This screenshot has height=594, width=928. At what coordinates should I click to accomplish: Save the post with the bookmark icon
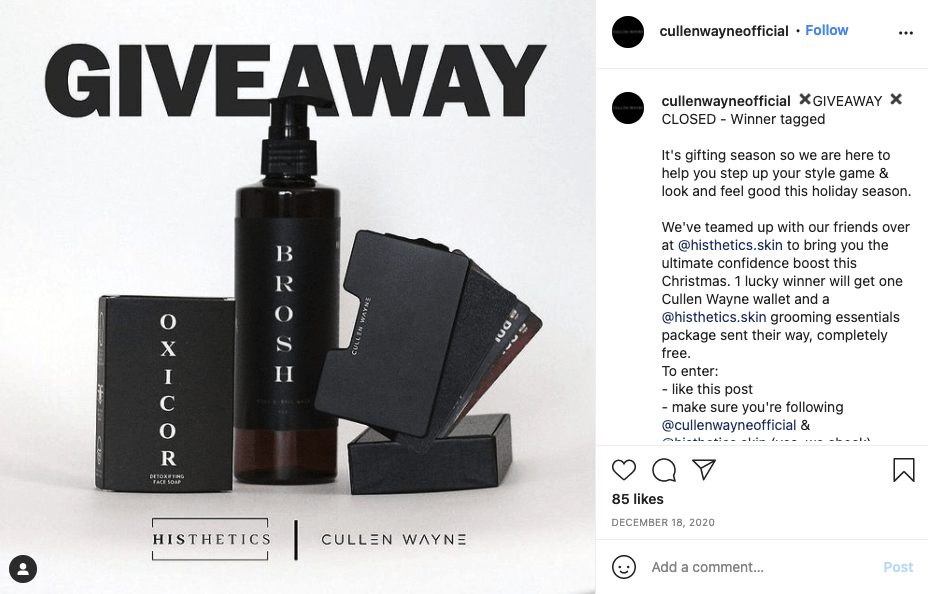[904, 470]
